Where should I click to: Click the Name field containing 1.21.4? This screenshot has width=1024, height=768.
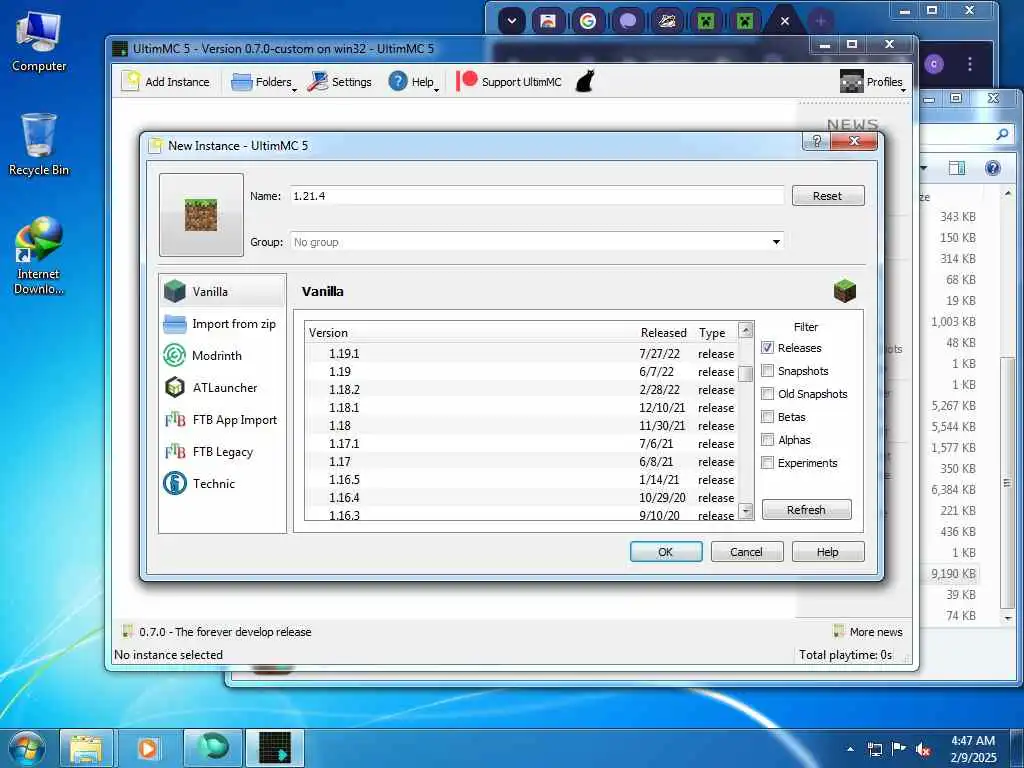537,196
